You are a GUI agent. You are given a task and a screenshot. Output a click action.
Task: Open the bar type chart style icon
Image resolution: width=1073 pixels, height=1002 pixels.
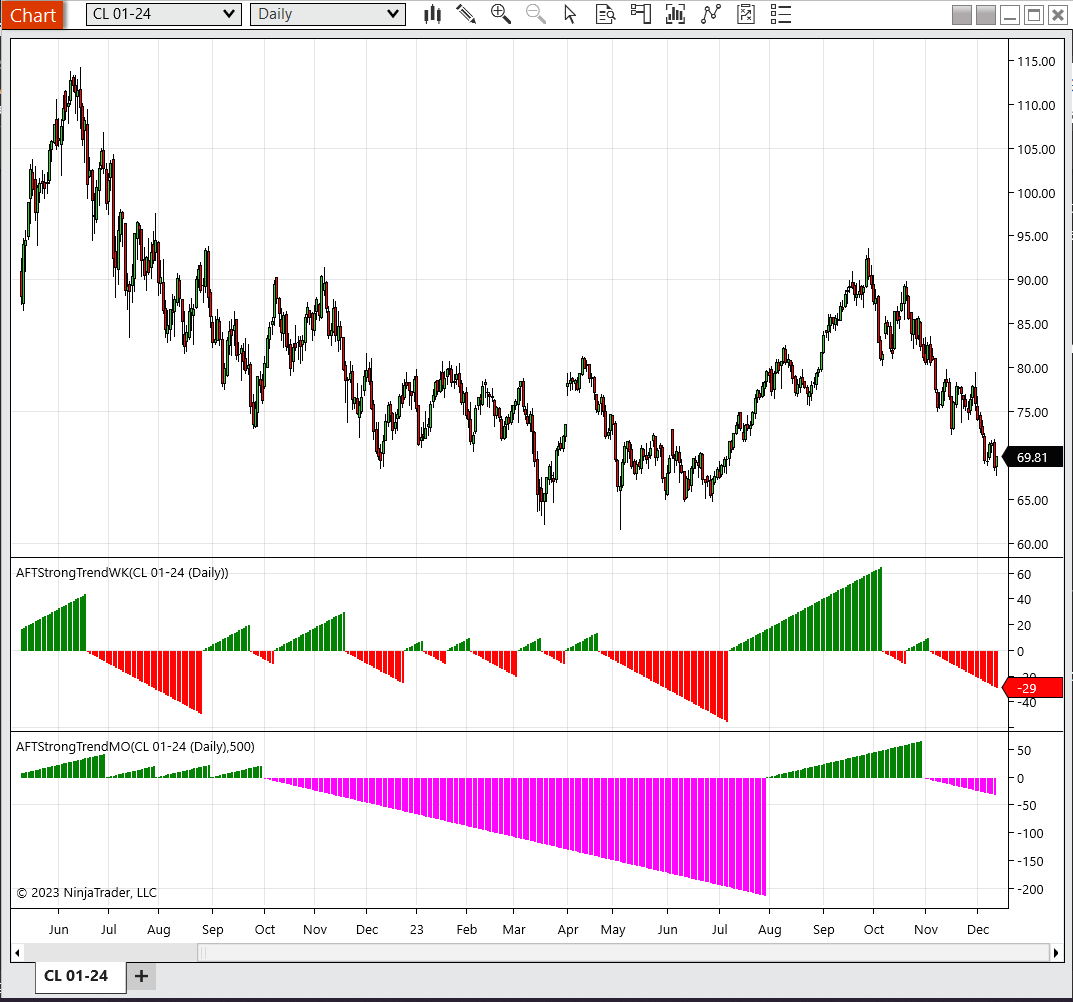pos(432,14)
